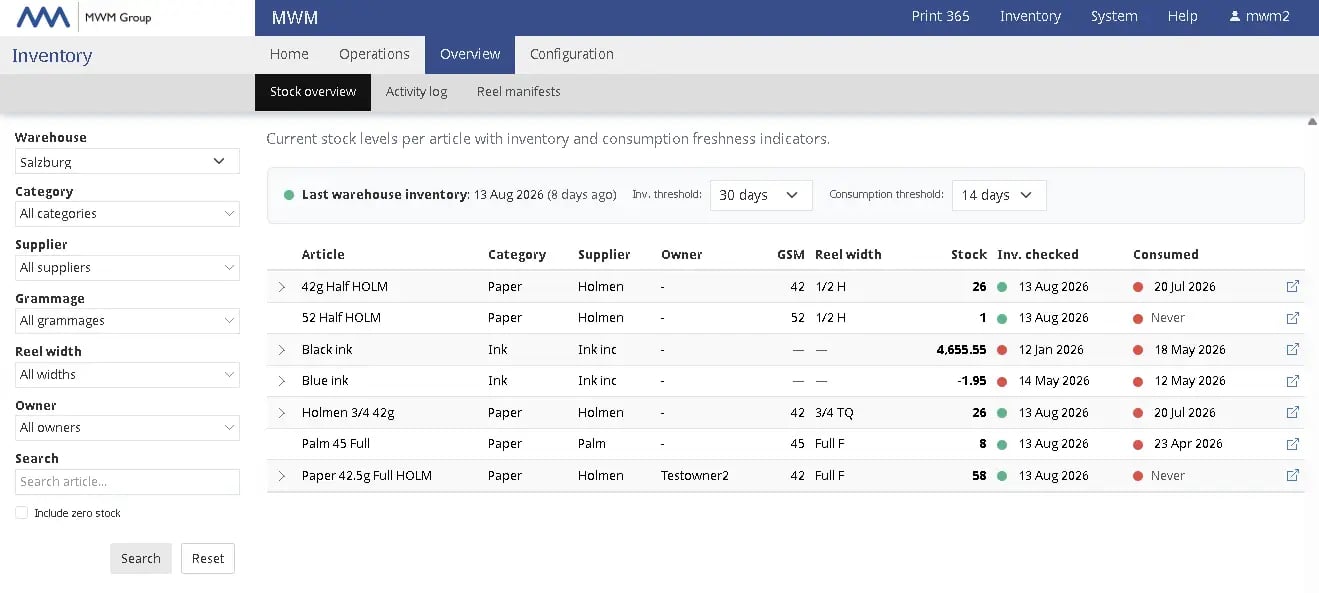Click scroll-up arrow at page top right
This screenshot has width=1319, height=593.
(1312, 122)
